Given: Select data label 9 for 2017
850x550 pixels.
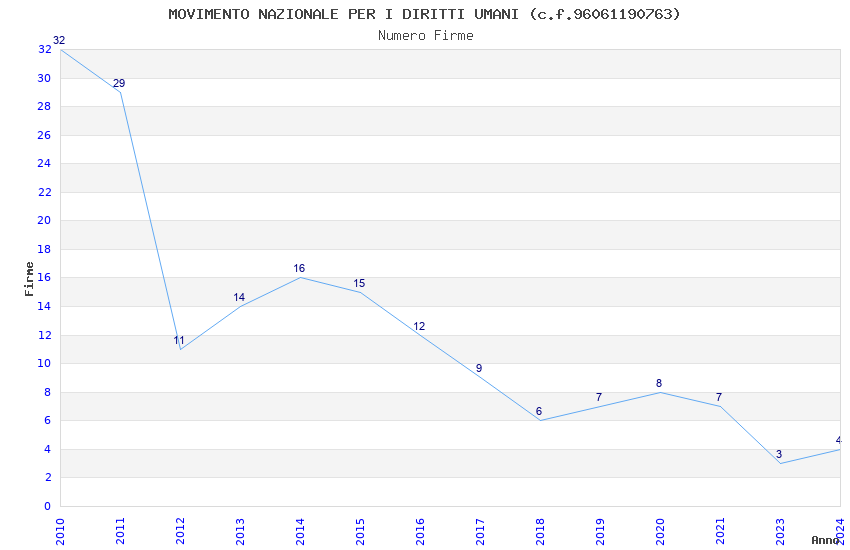Looking at the screenshot, I should tap(479, 368).
